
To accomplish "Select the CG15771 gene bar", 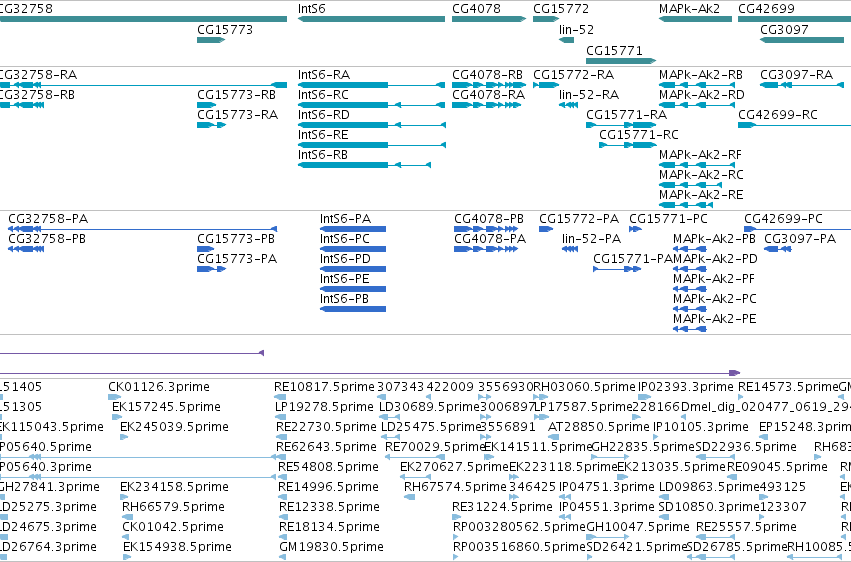I will coord(621,61).
